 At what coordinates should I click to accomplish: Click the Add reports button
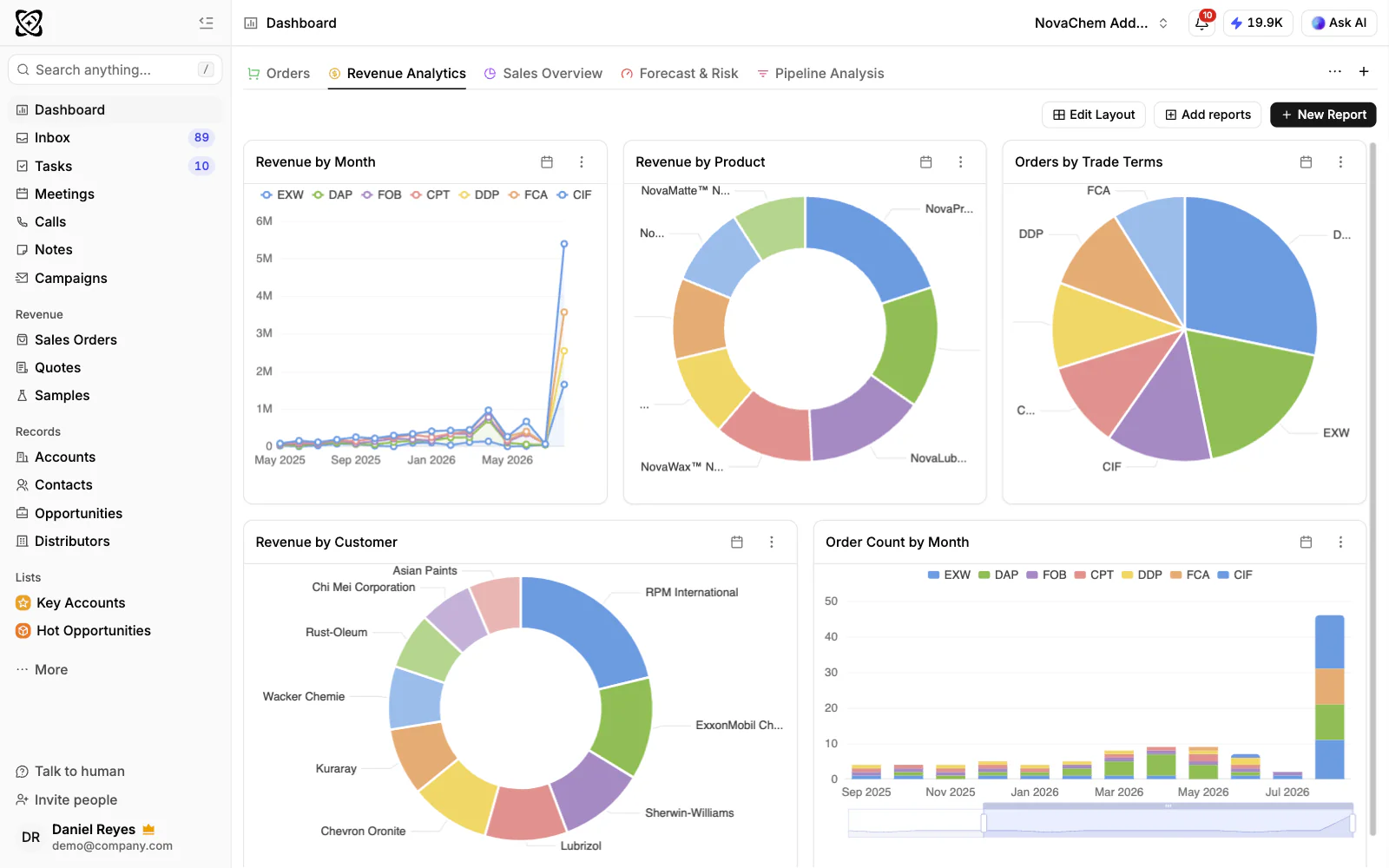[x=1208, y=115]
